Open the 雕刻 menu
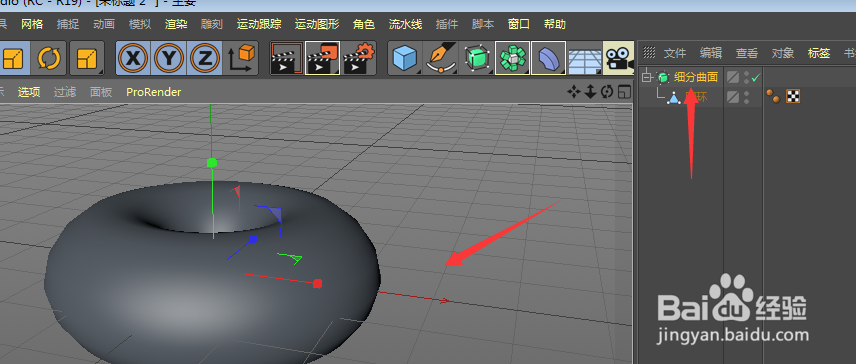 click(212, 25)
